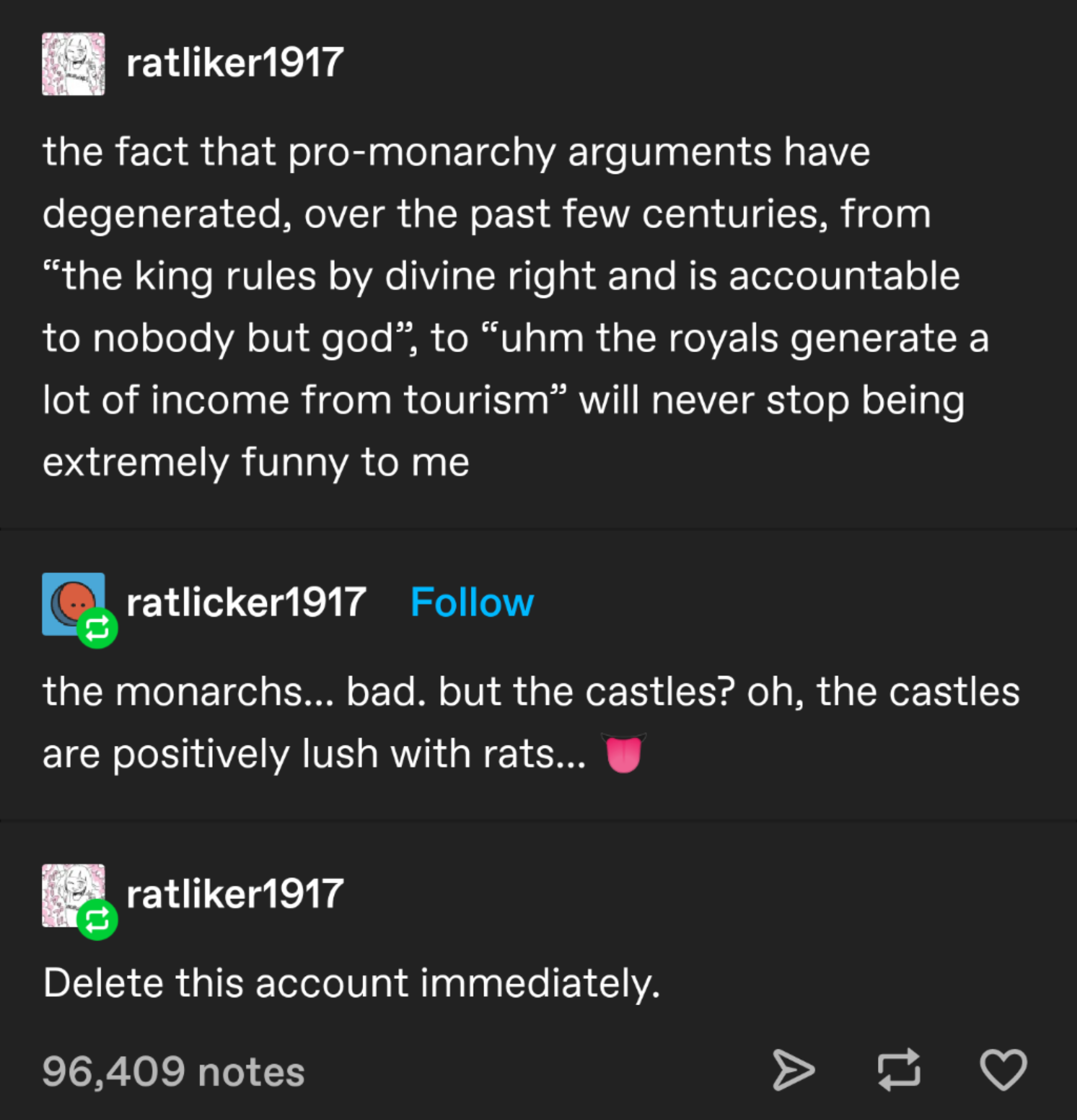
Task: View the 96,409 notes
Action: [173, 1071]
